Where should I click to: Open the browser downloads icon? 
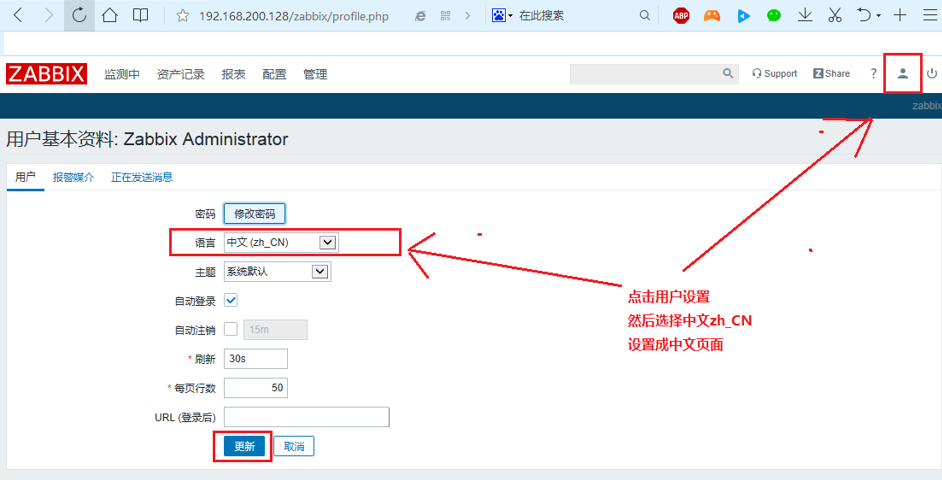click(805, 16)
